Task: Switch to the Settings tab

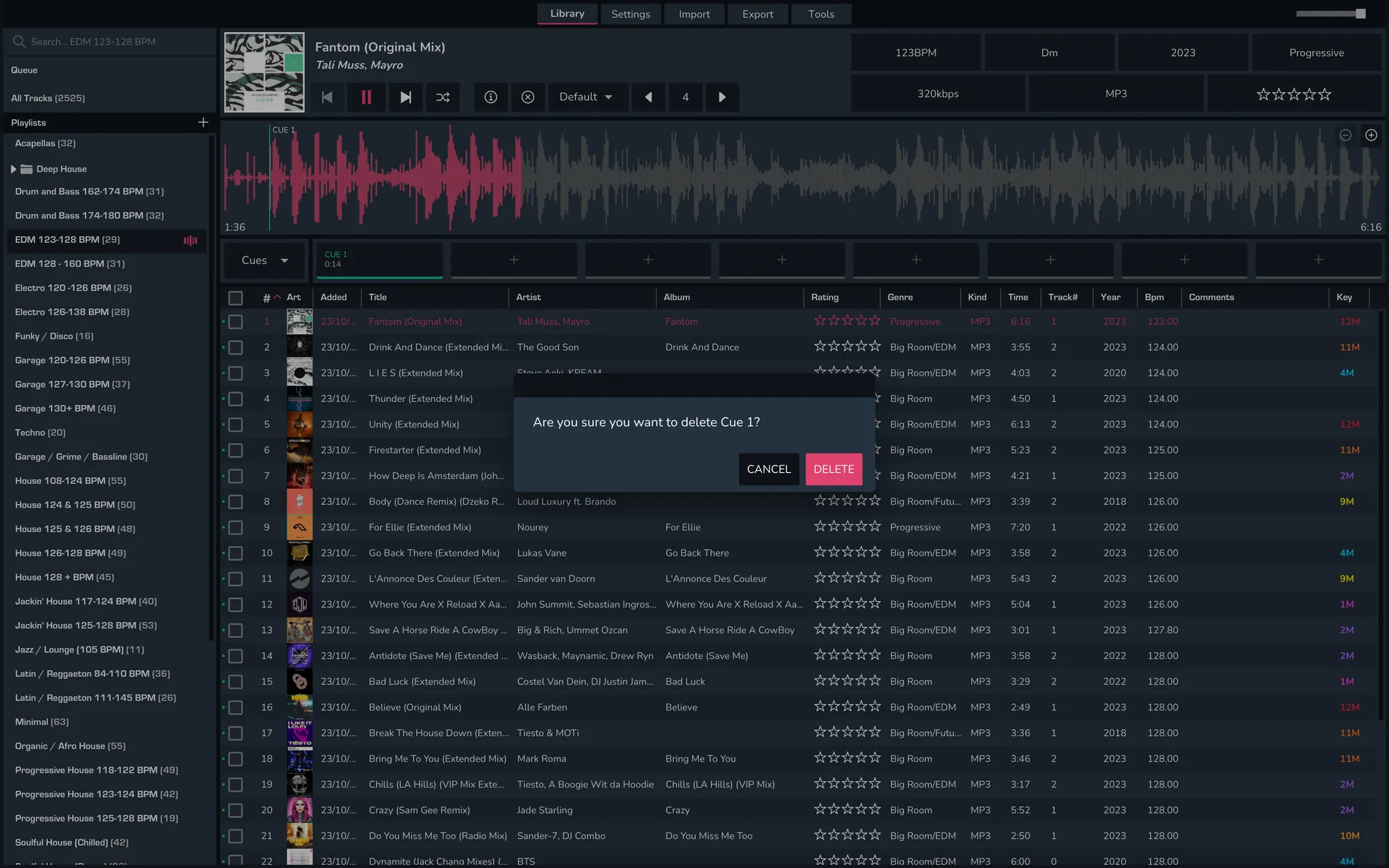Action: (631, 14)
